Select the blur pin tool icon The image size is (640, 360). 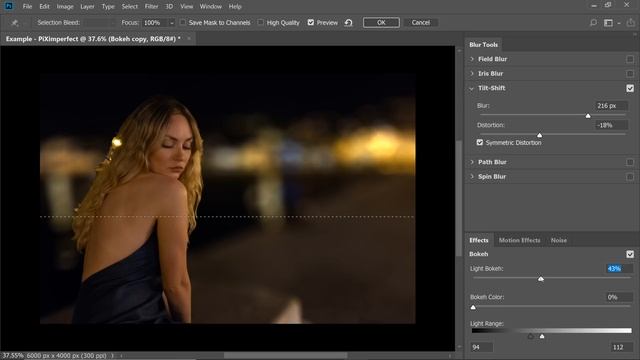[x=15, y=23]
